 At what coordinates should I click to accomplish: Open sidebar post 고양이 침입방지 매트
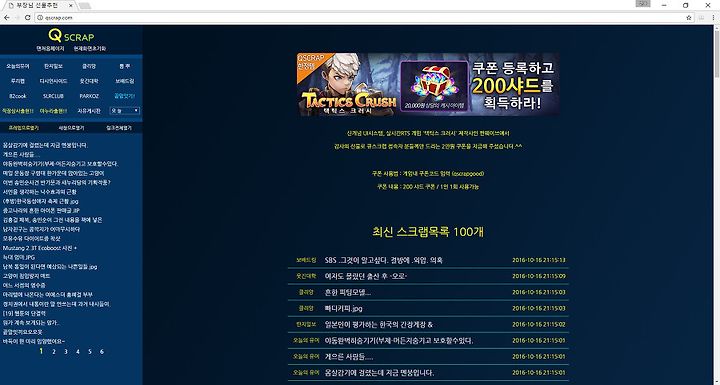tap(27, 276)
